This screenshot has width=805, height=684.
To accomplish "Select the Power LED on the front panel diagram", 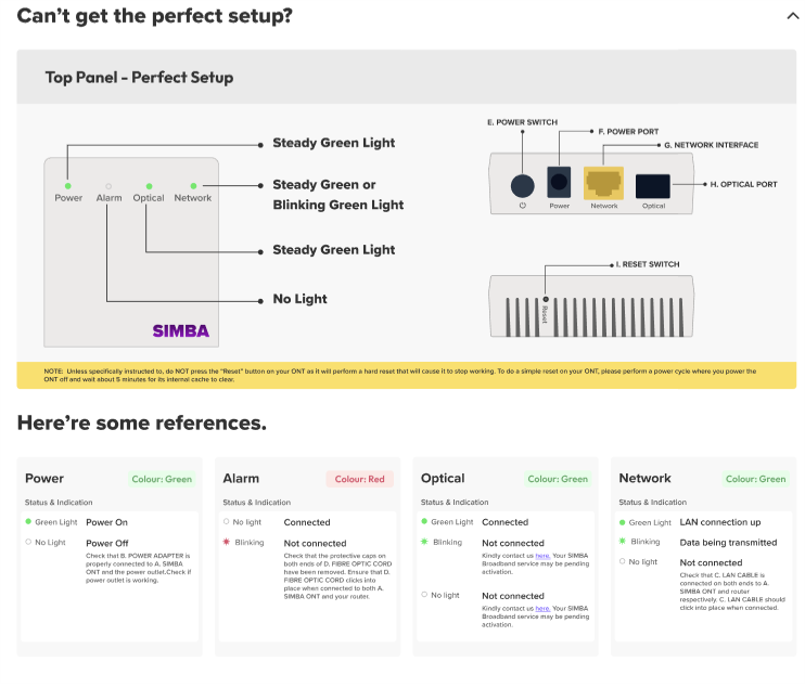I will 67,184.
